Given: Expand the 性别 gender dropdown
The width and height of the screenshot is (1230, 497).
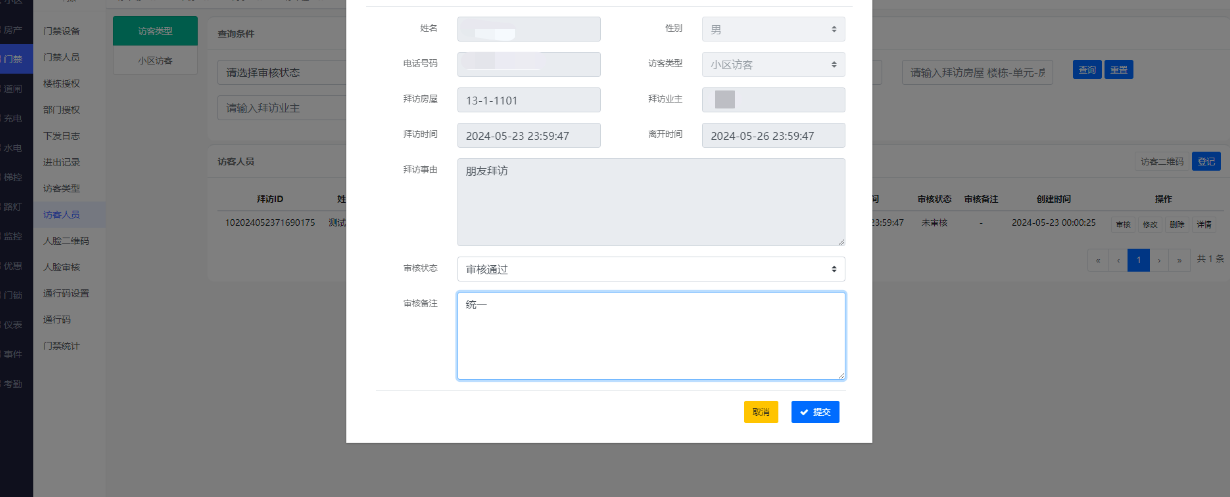Looking at the screenshot, I should (x=773, y=29).
